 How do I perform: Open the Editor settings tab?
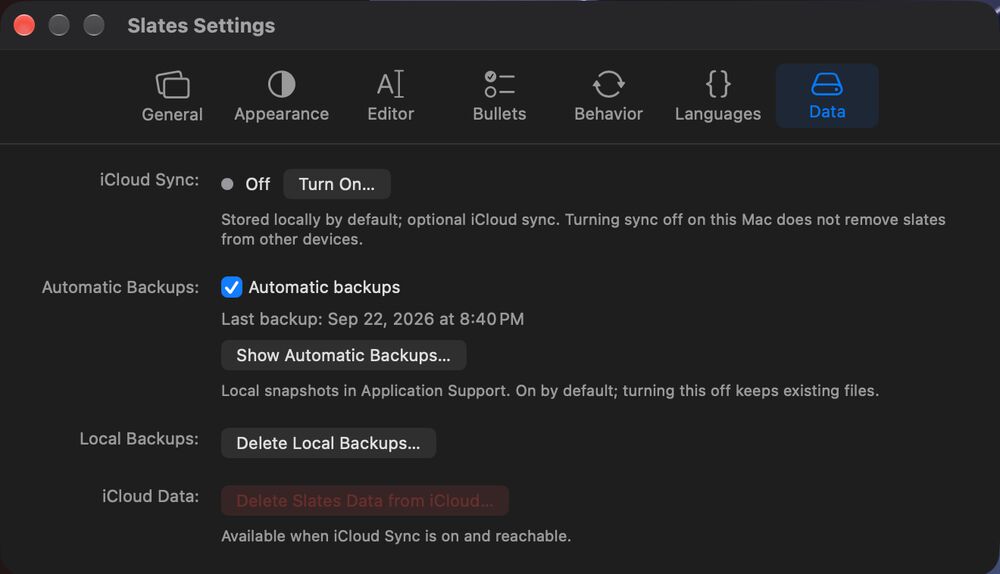pos(390,96)
